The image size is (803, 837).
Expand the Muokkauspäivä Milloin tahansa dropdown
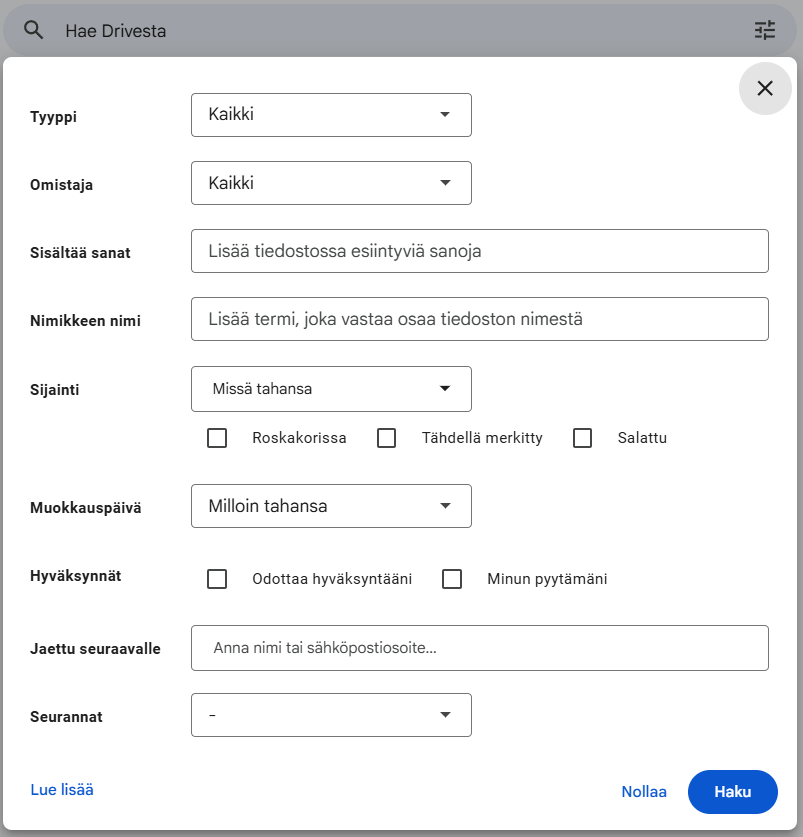[331, 506]
